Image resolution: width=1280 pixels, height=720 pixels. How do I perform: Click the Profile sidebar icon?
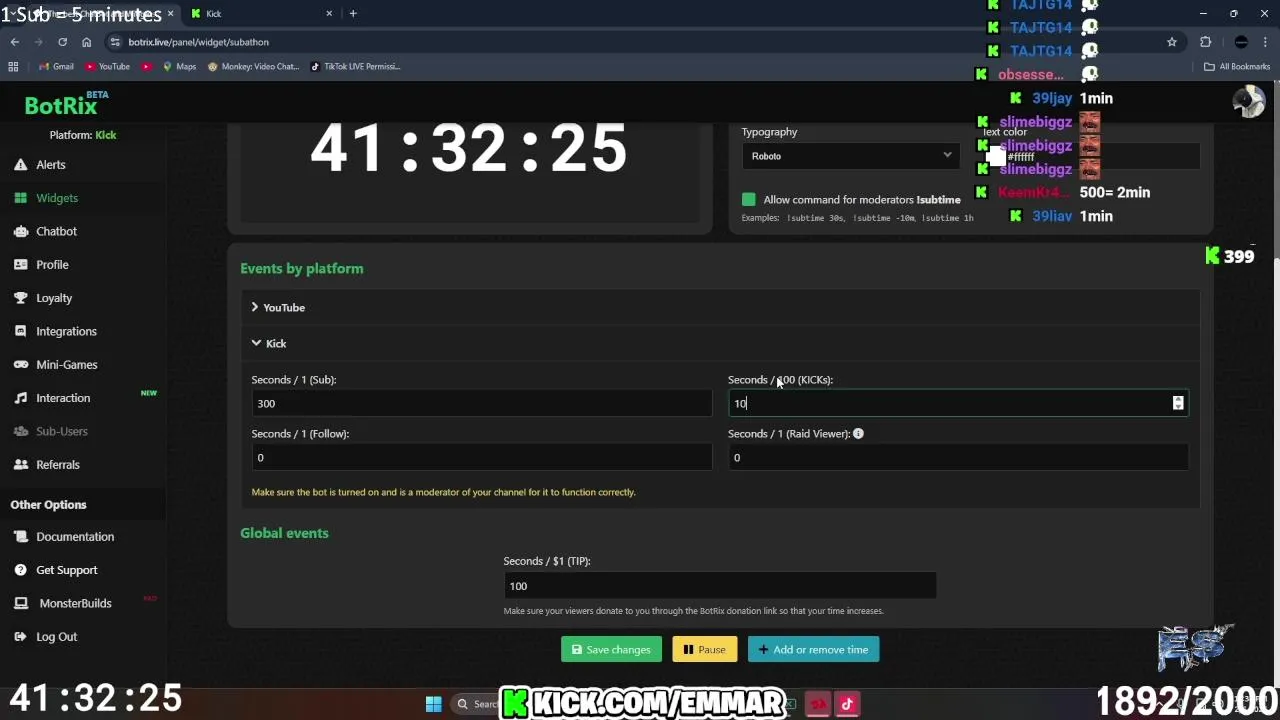click(x=20, y=265)
